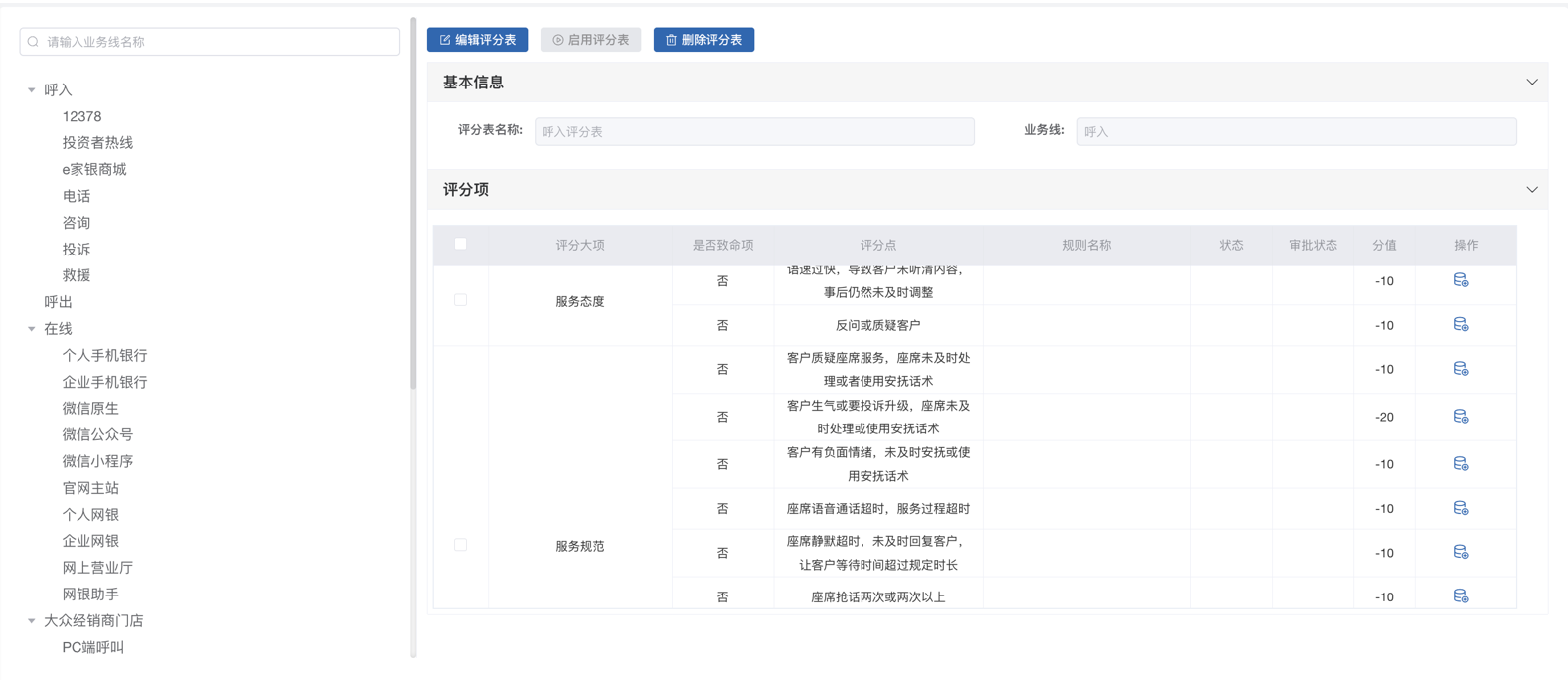The width and height of the screenshot is (1568, 680).
Task: Click 审批状态 column header
Action: [1313, 245]
